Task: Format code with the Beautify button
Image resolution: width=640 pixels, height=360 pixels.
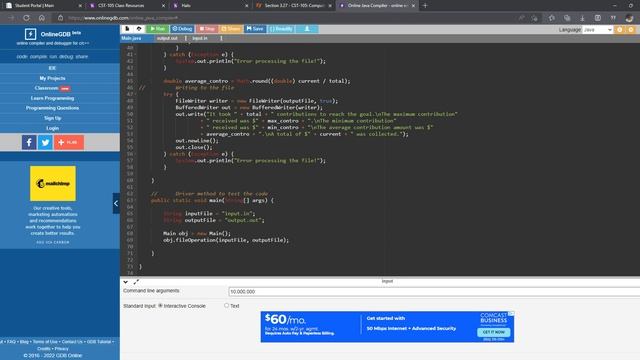Action: tap(281, 29)
